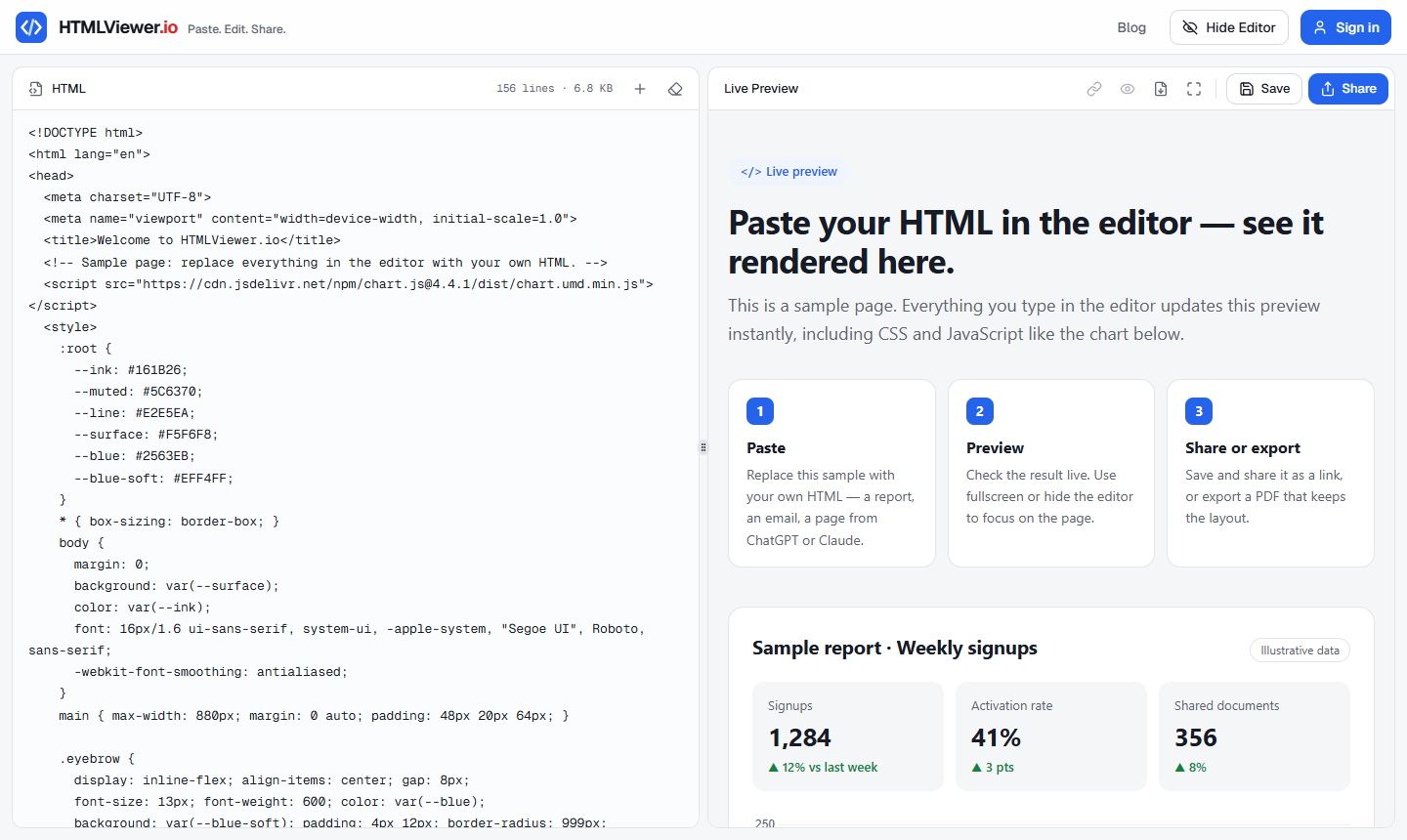
Task: Click the Sign in button
Action: (x=1345, y=27)
